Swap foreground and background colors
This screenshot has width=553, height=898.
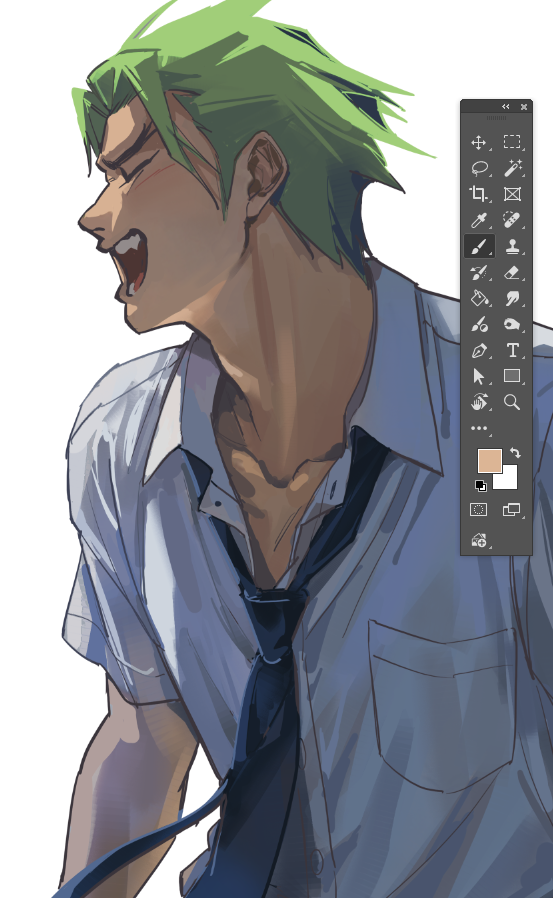click(x=514, y=453)
